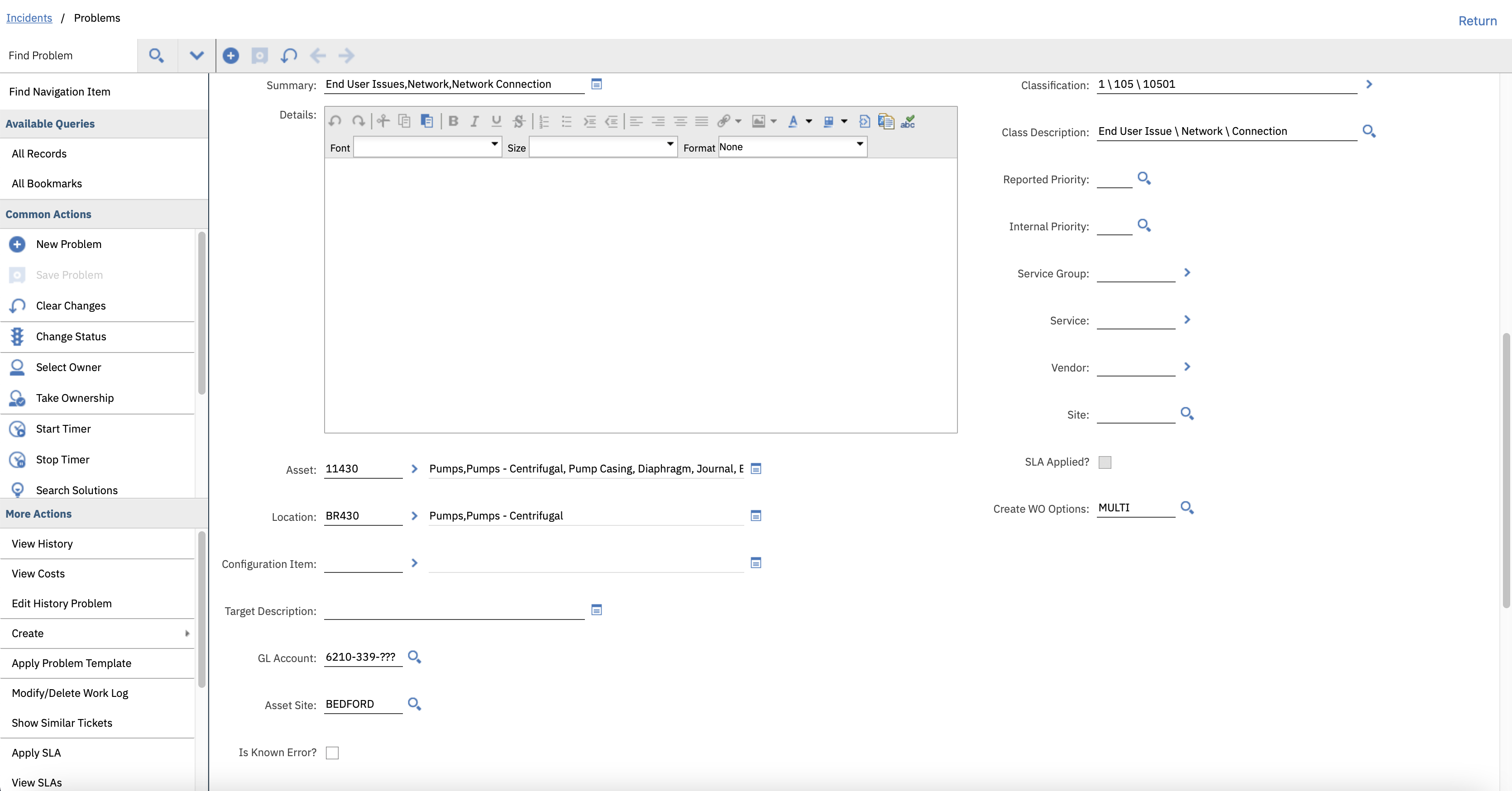Open GL Account lookup magnifier

point(414,657)
